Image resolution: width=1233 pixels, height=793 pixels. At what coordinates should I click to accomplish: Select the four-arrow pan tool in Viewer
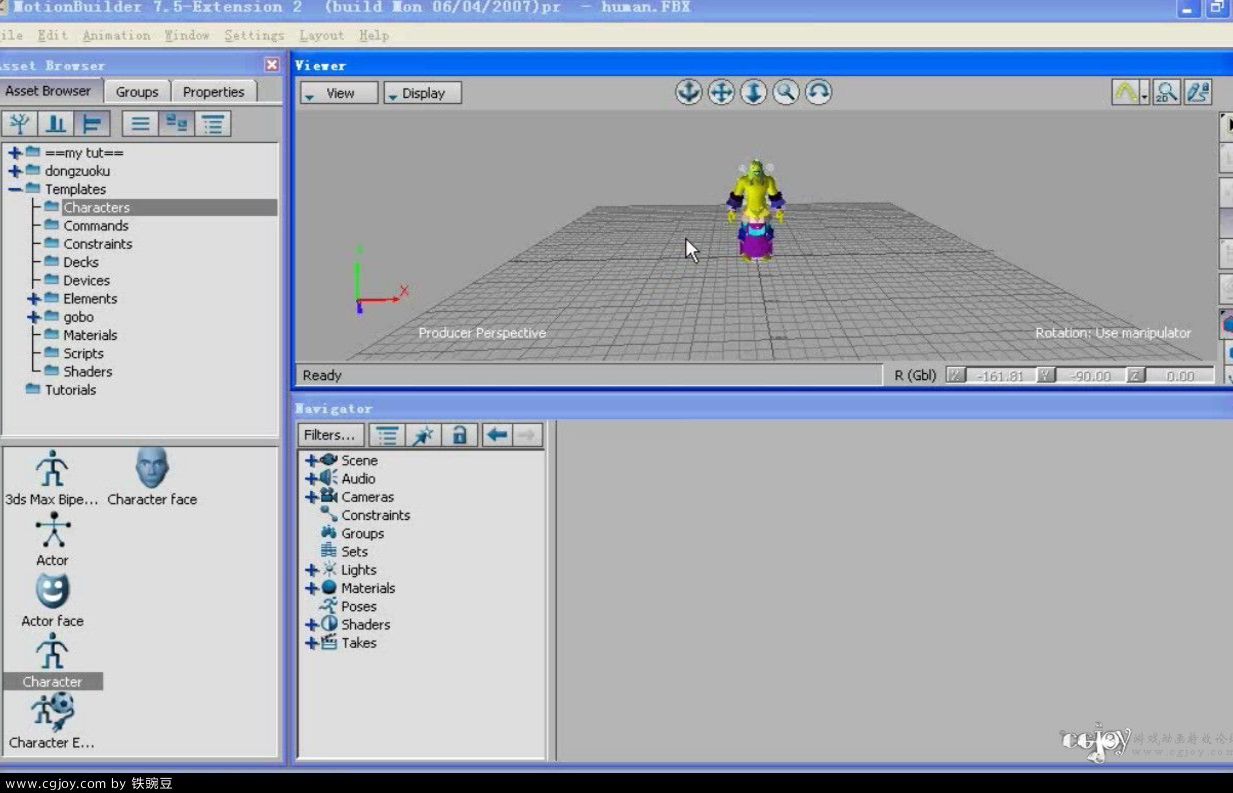[721, 93]
